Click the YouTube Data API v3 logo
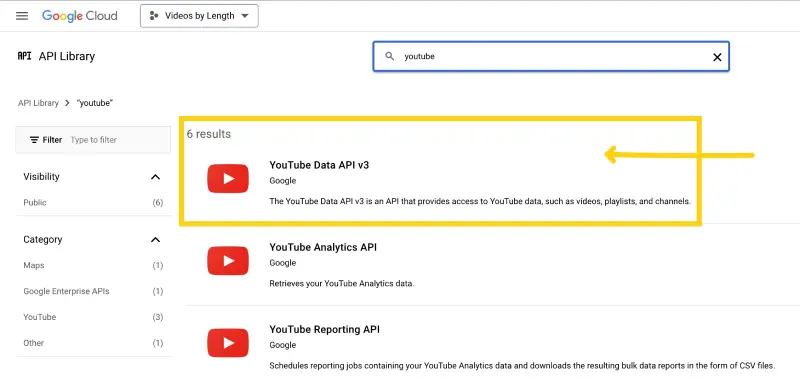This screenshot has width=800, height=385. [x=228, y=178]
